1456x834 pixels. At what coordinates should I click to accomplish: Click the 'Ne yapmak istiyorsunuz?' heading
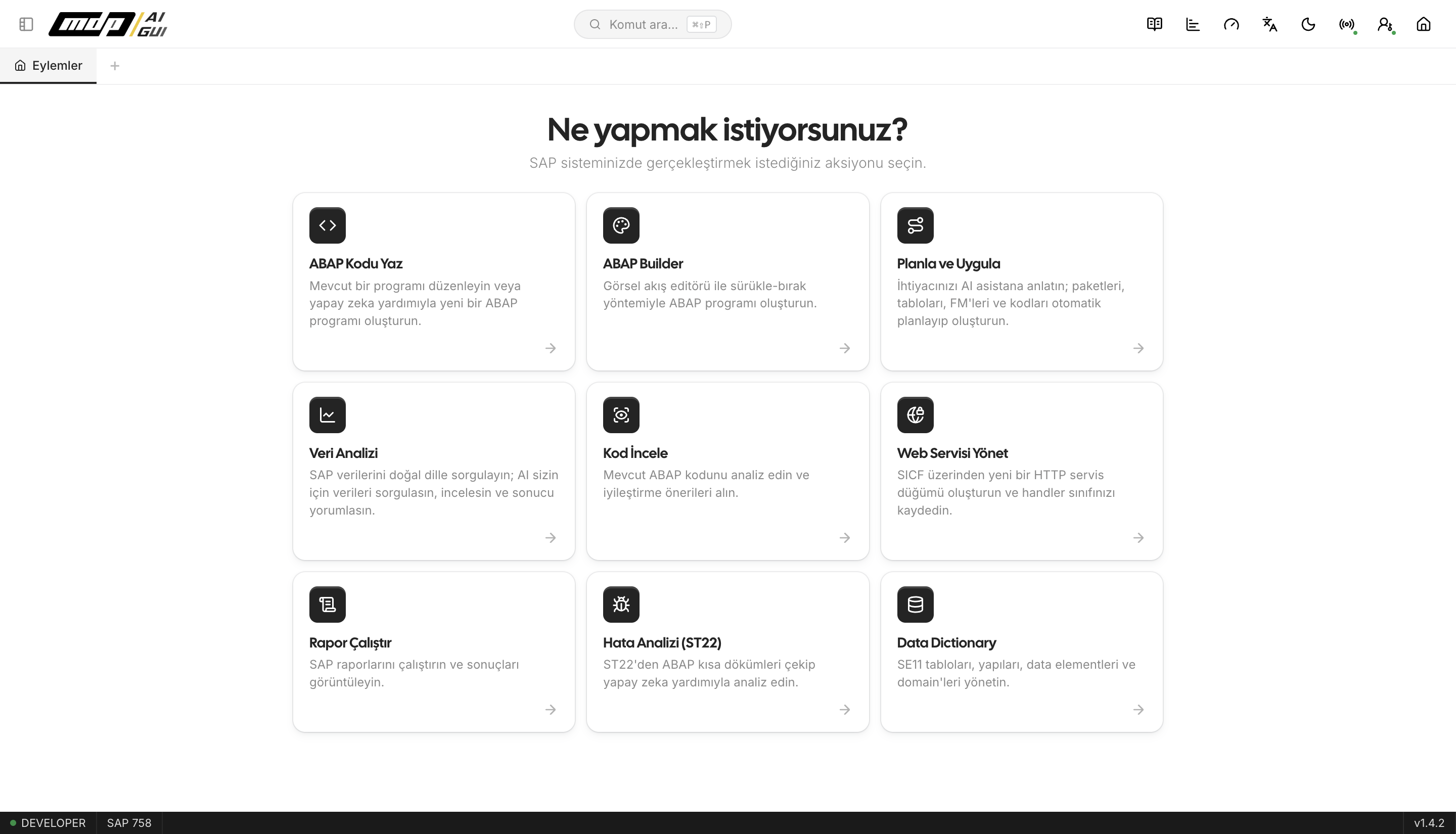(x=727, y=130)
